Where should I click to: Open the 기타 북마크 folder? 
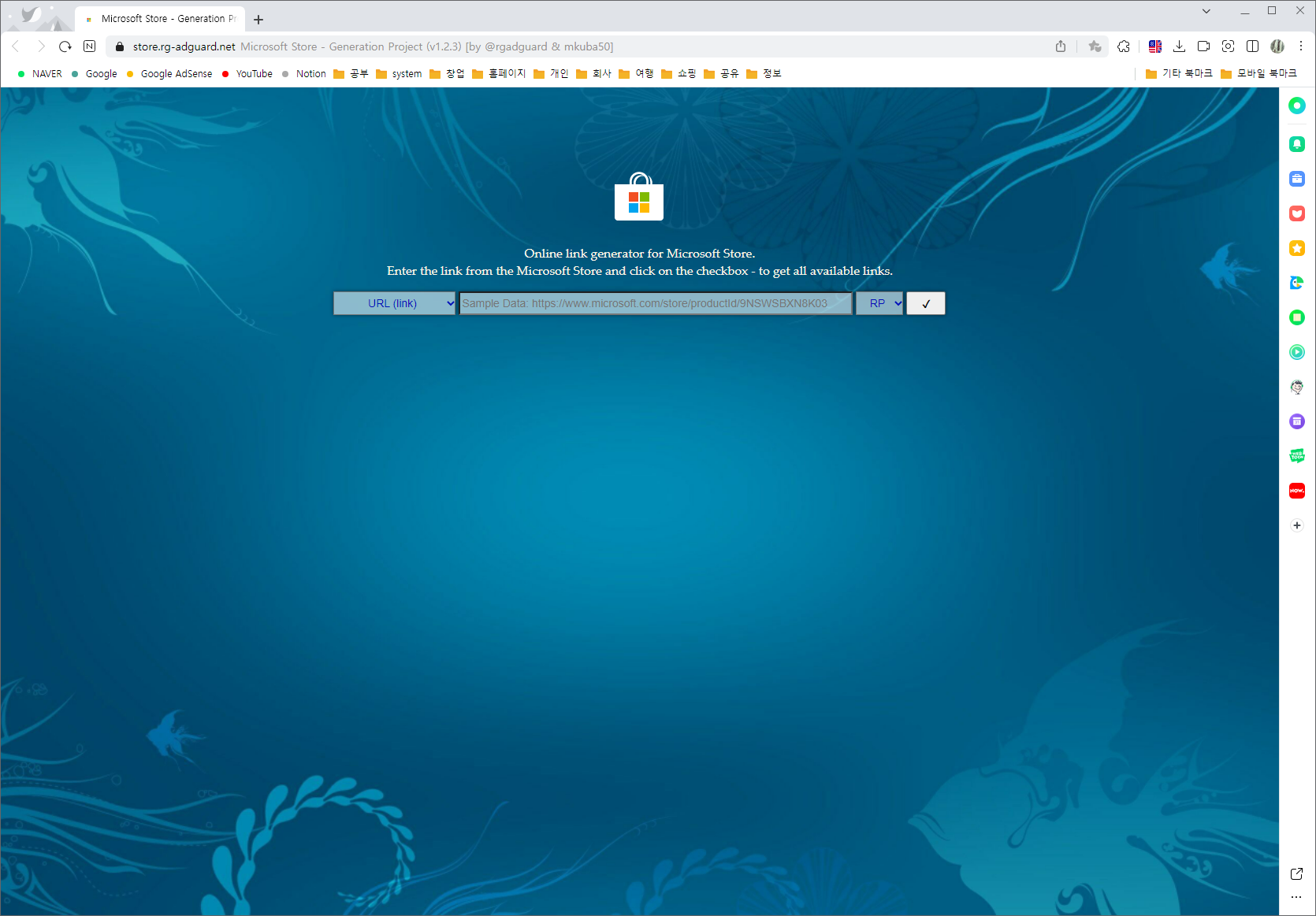coord(1179,73)
